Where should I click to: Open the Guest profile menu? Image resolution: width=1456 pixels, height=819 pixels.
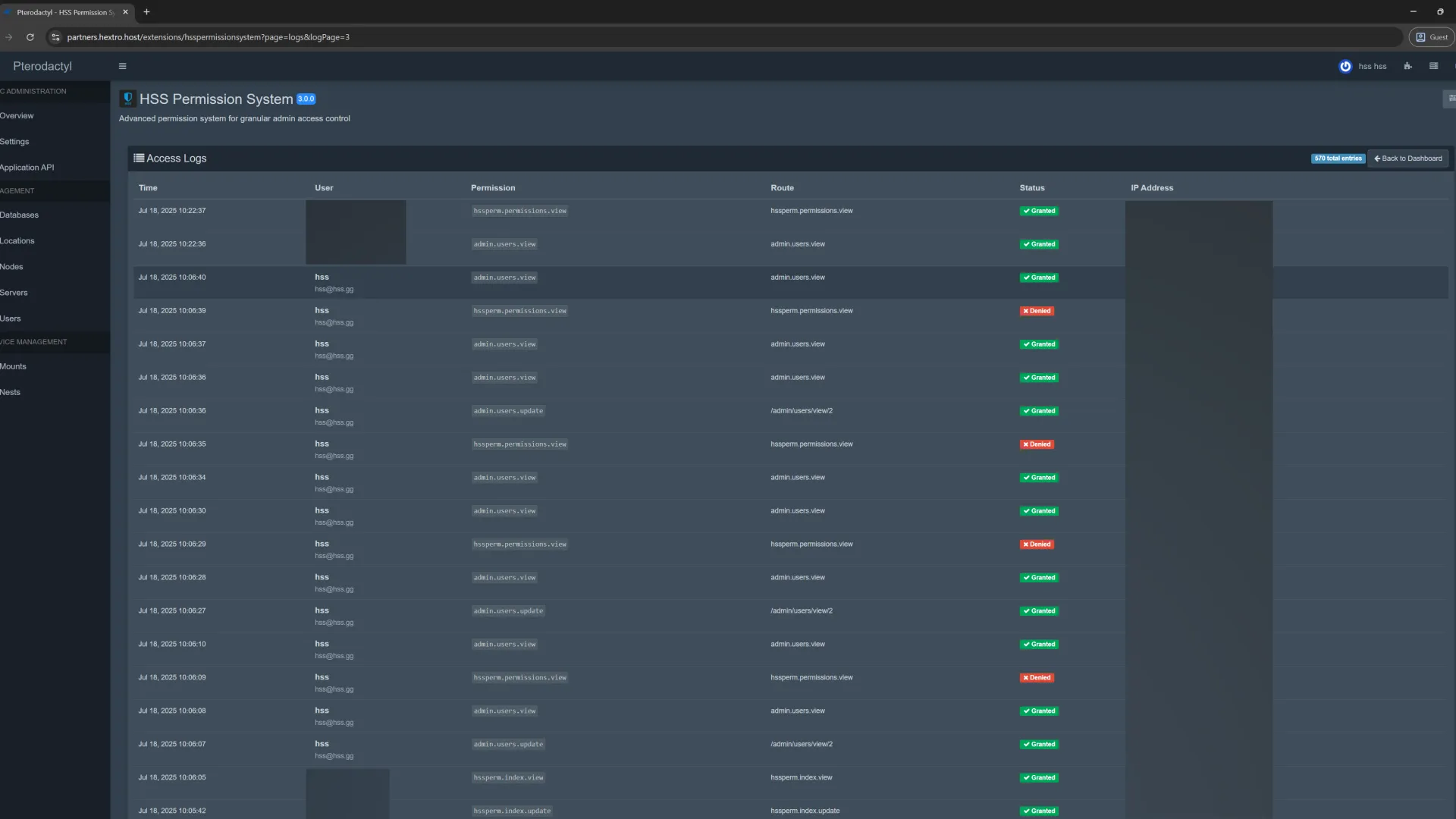coord(1431,36)
